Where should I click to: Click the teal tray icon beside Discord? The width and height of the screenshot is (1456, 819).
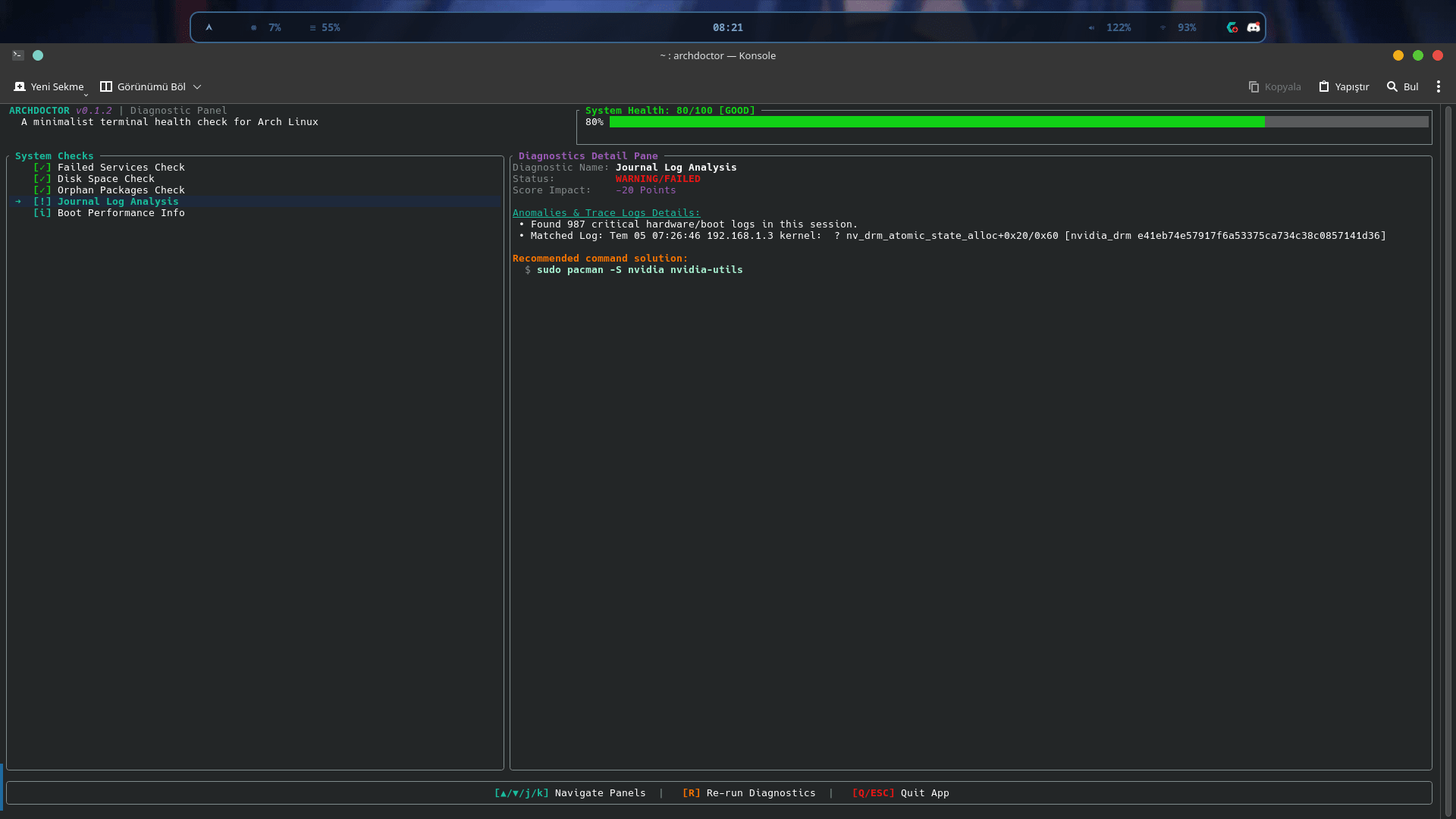1232,27
